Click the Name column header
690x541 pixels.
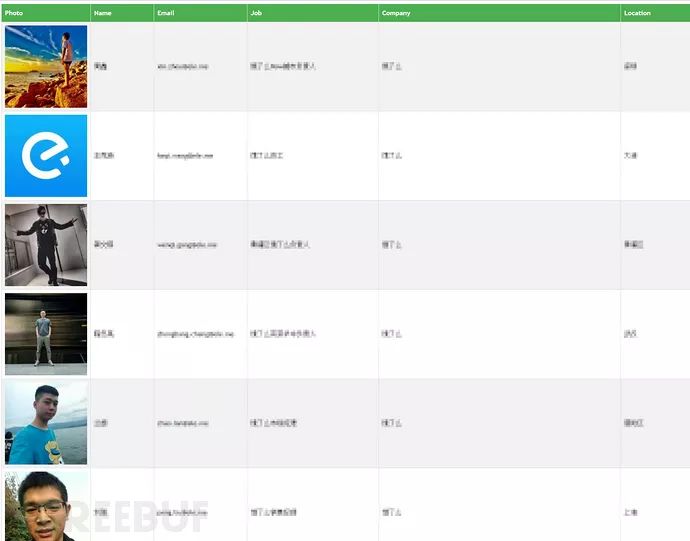click(x=122, y=13)
